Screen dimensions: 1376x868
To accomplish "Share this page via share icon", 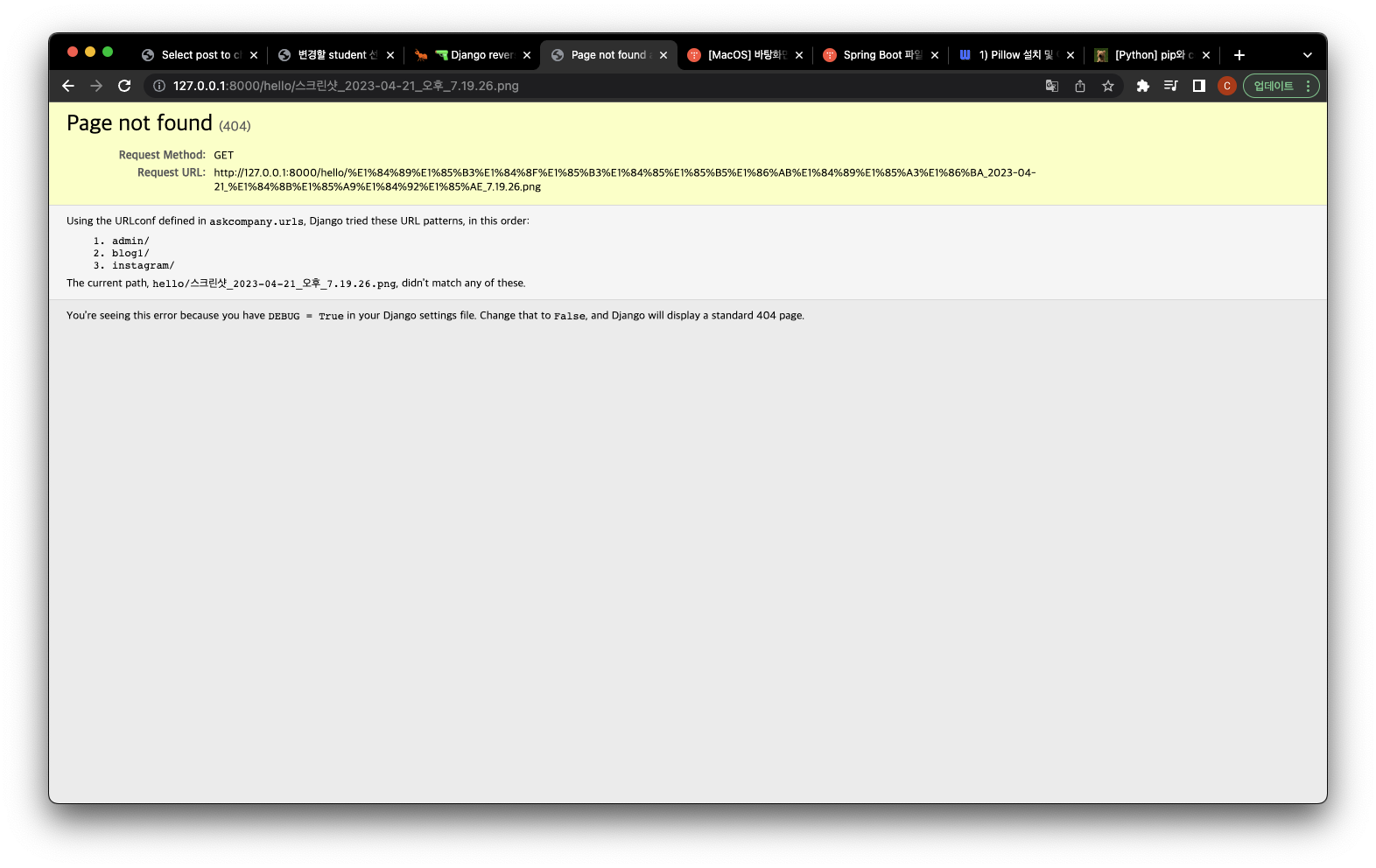I will pyautogui.click(x=1080, y=86).
